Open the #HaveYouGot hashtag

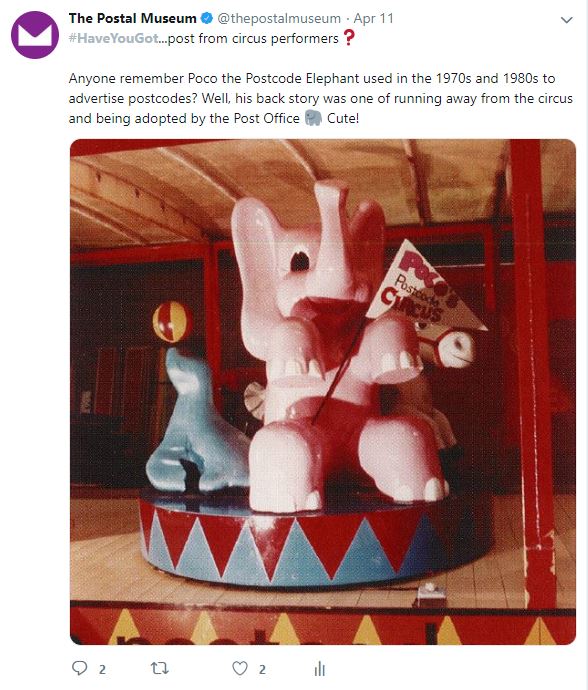tap(114, 38)
